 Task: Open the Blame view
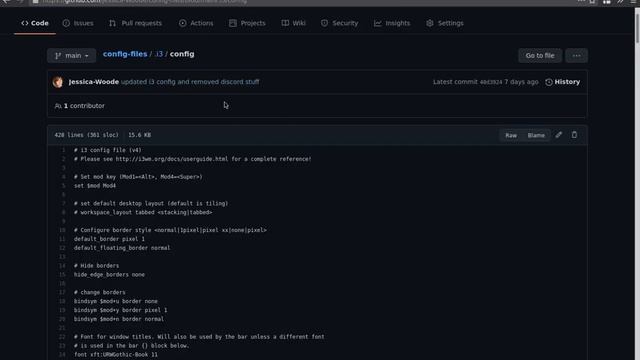pos(536,135)
